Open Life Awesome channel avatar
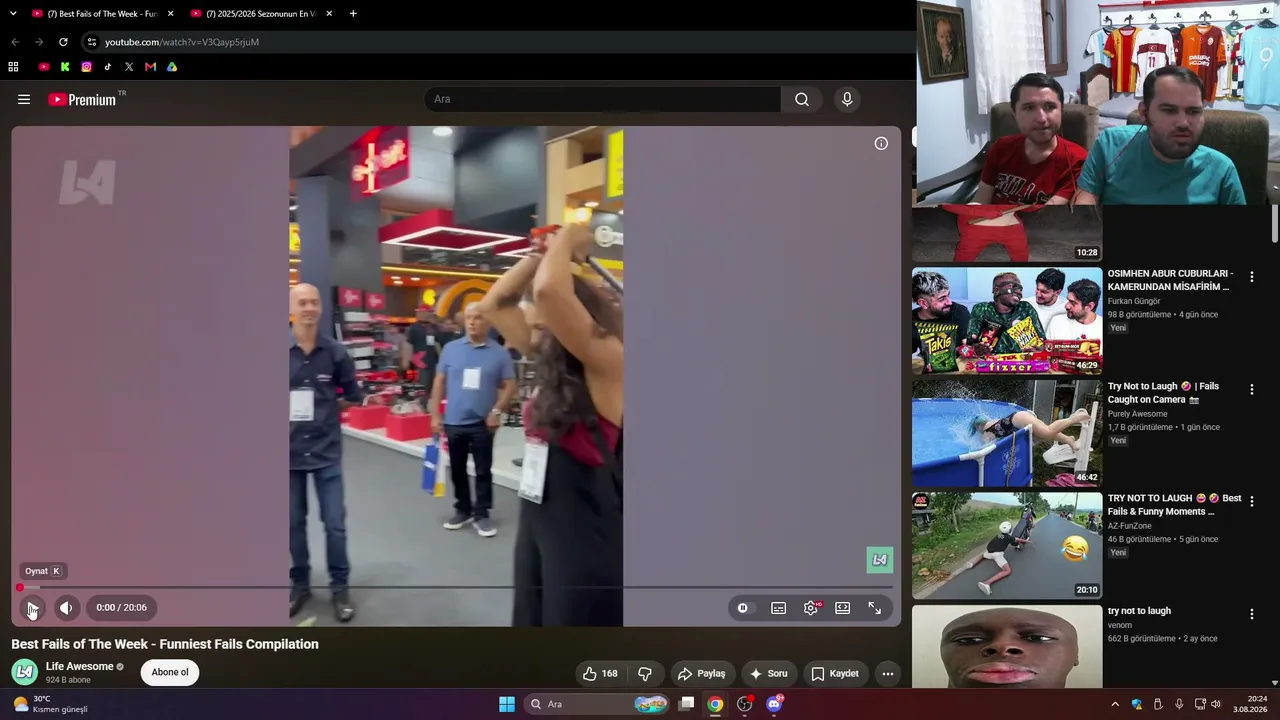This screenshot has width=1280, height=720. point(25,672)
